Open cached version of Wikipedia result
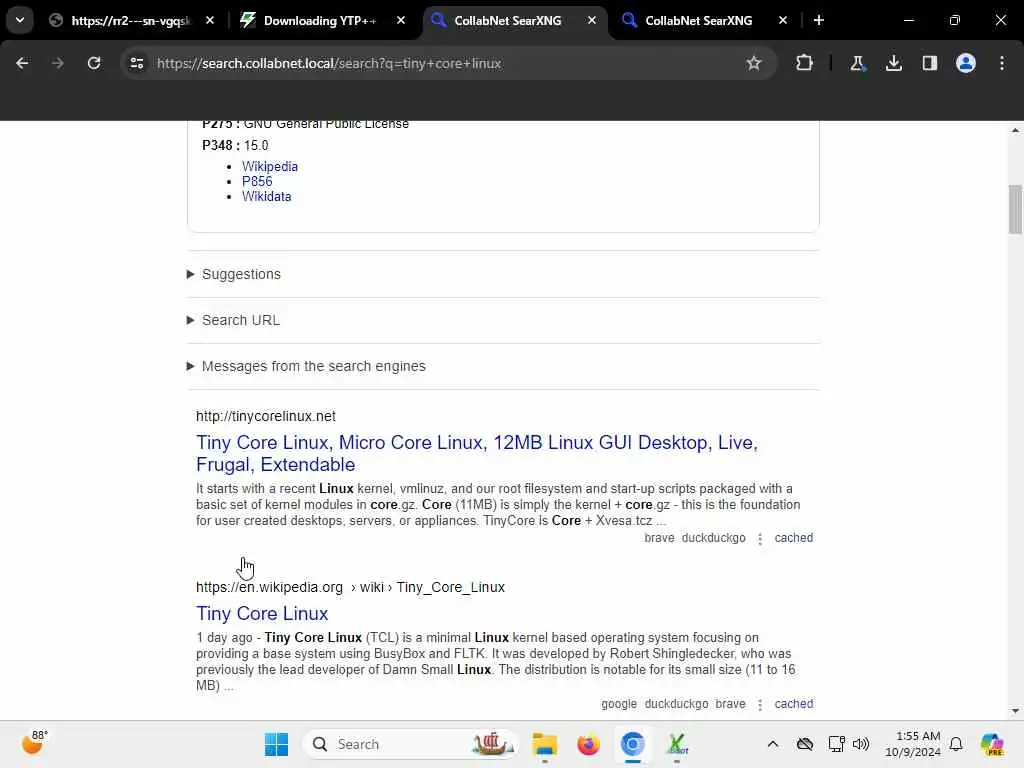Image resolution: width=1024 pixels, height=768 pixels. click(793, 704)
